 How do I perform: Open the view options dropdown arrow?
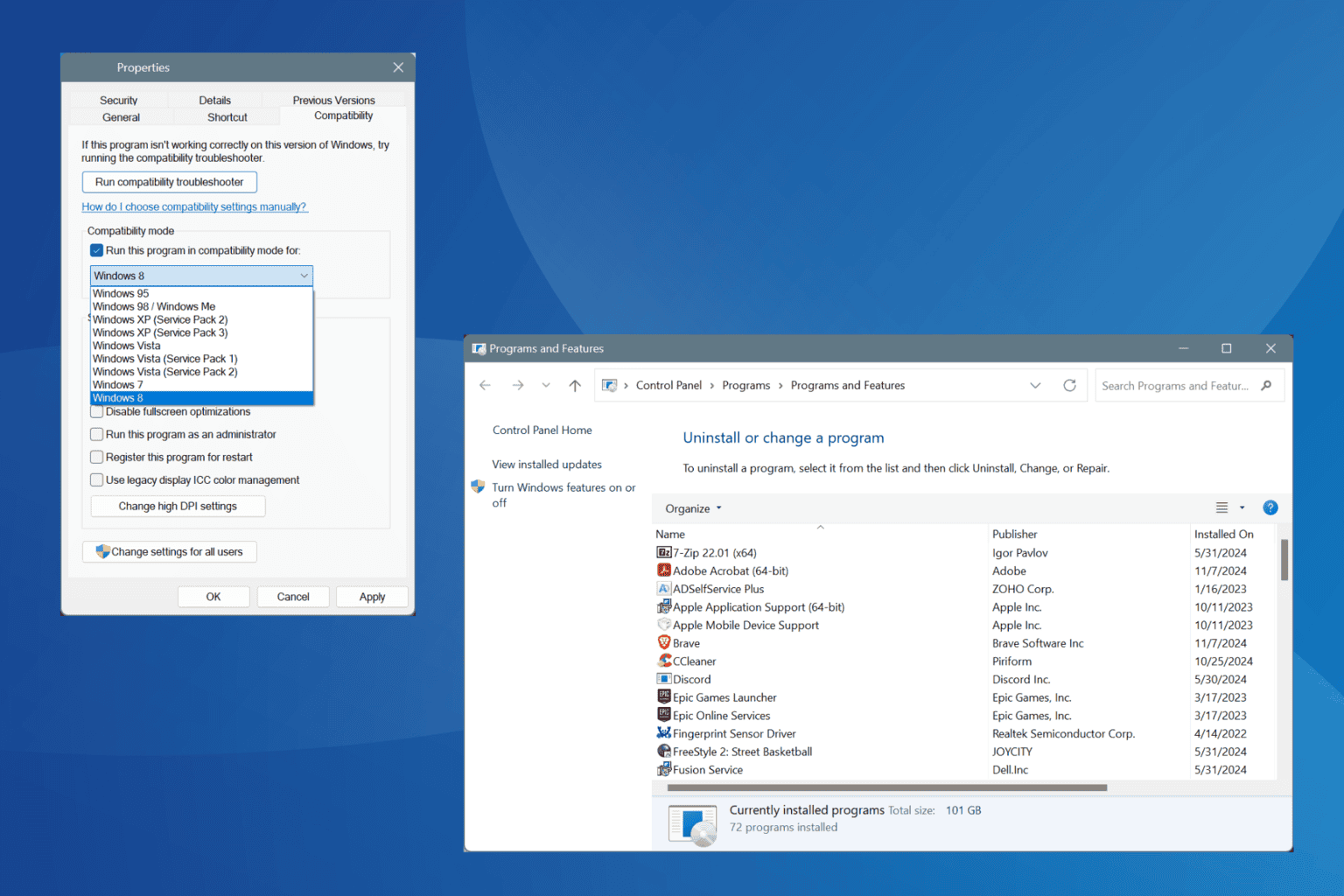[1242, 507]
